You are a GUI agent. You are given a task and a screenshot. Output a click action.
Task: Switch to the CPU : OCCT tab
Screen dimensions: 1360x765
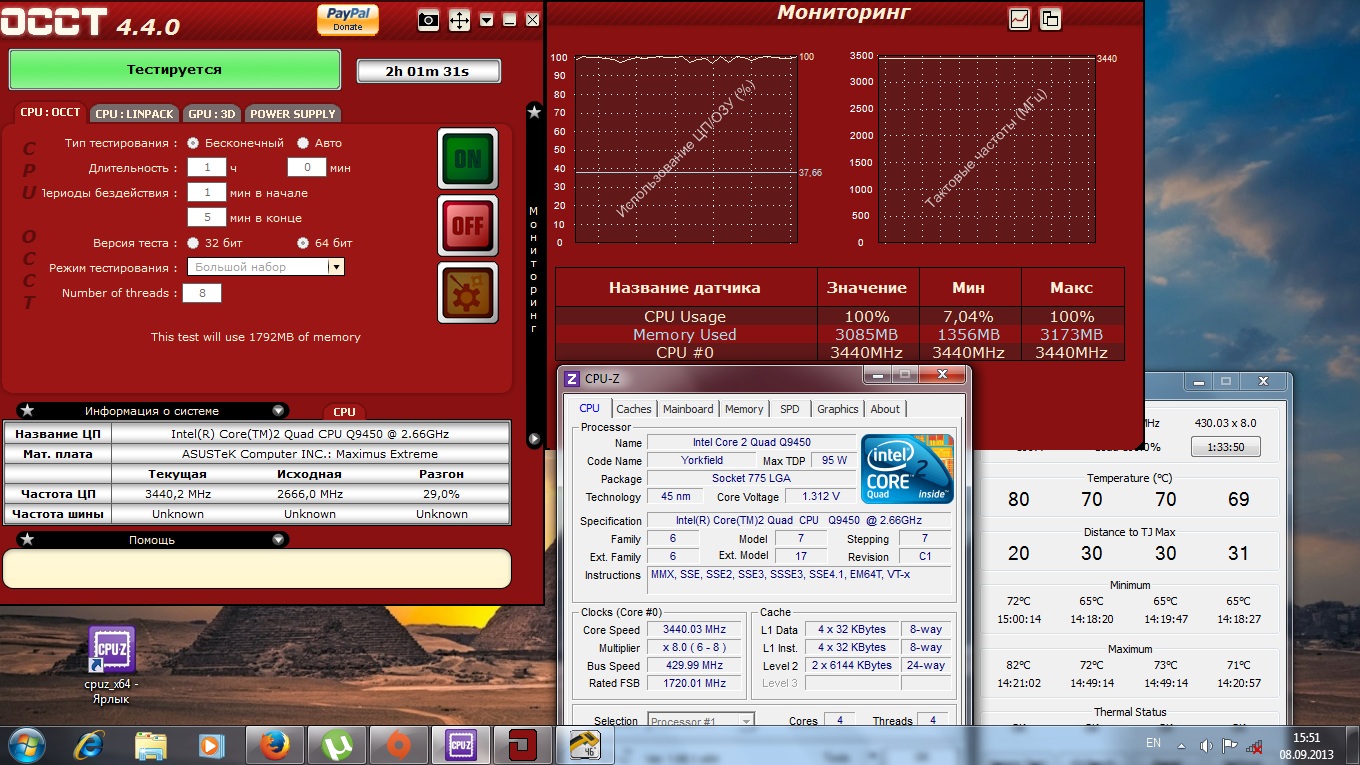click(50, 112)
